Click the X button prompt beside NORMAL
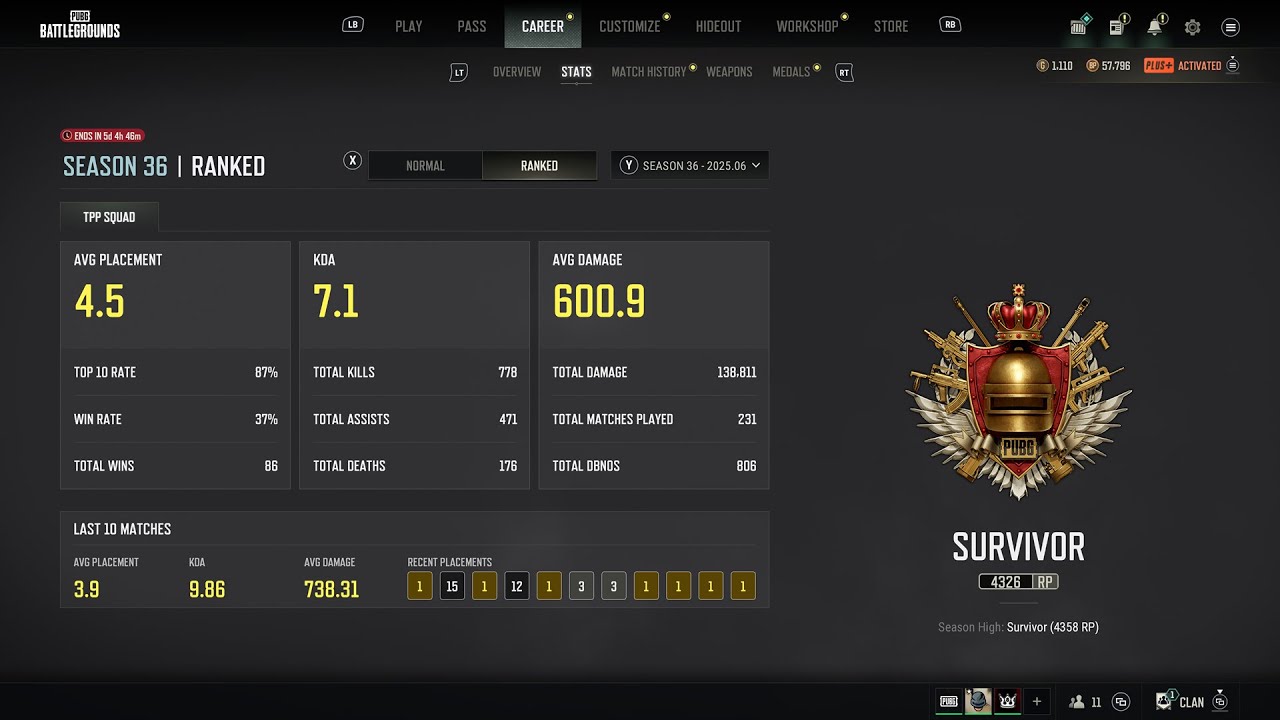Image resolution: width=1280 pixels, height=720 pixels. point(352,160)
